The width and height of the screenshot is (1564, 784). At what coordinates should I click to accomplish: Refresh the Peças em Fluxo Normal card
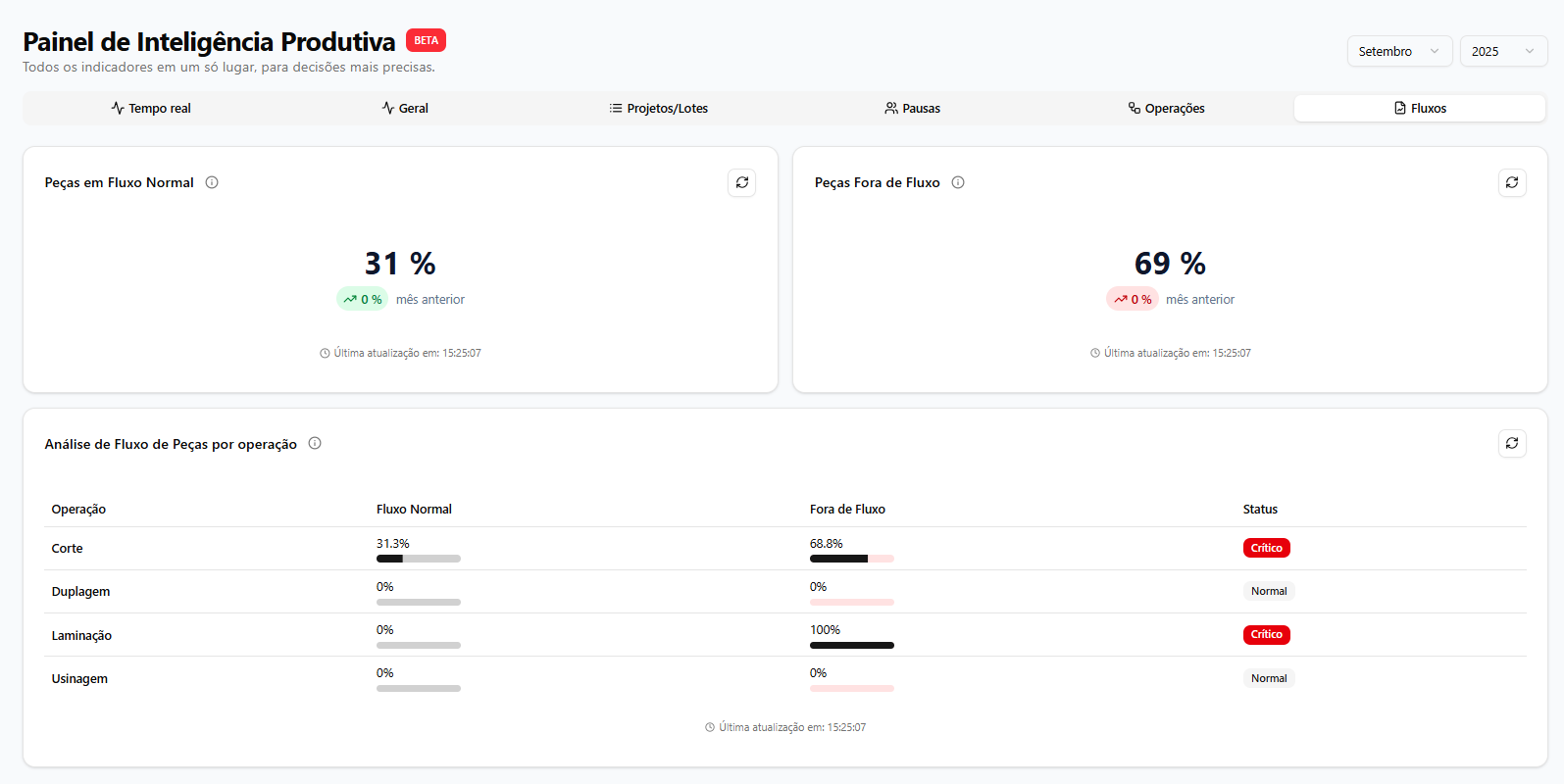click(742, 182)
